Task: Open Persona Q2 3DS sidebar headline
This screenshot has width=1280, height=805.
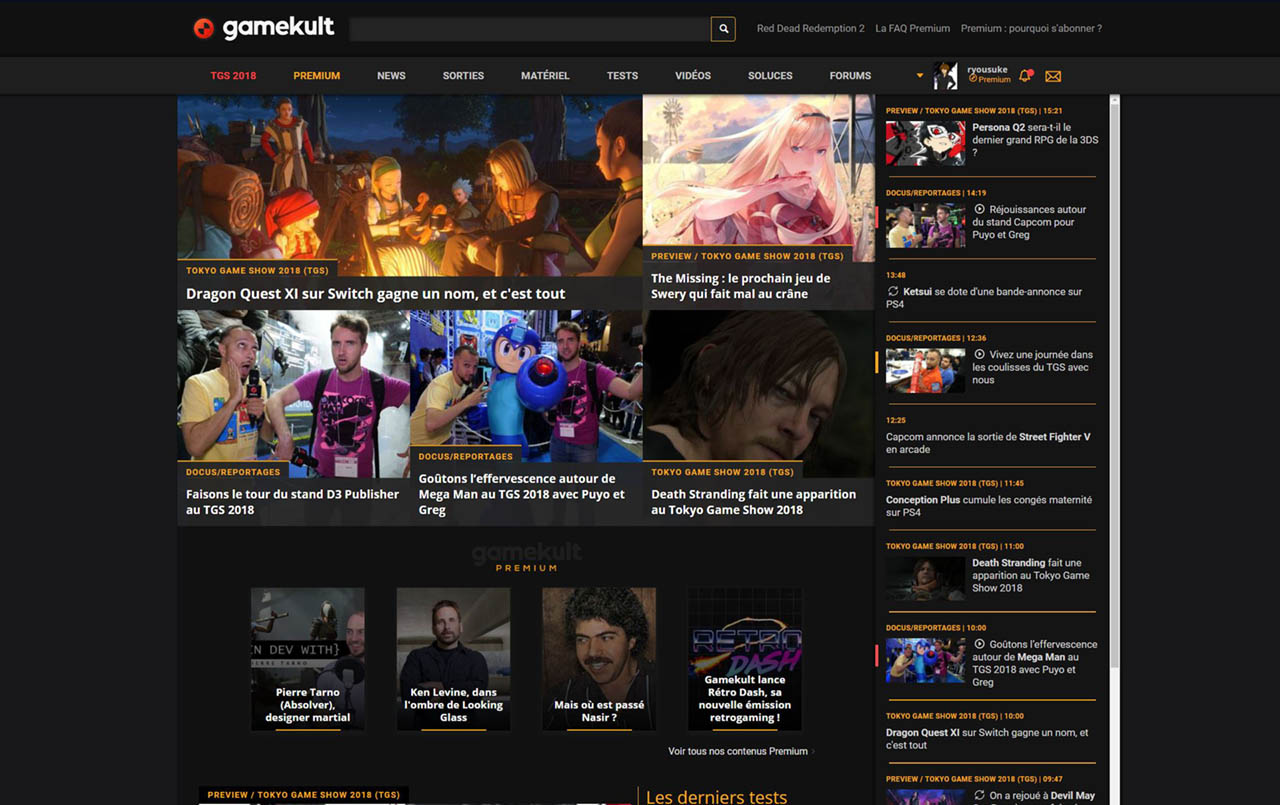Action: tap(1035, 140)
